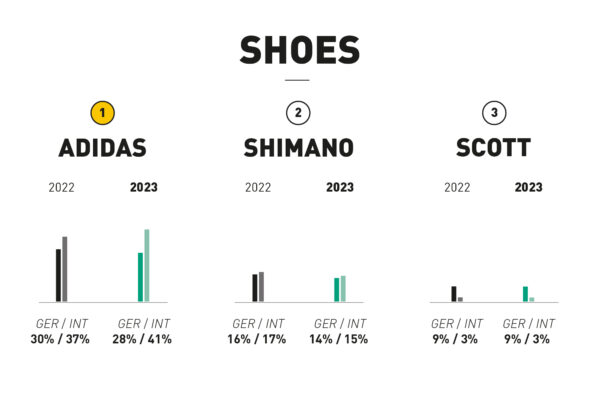Select the SCOTT brand title

click(493, 148)
